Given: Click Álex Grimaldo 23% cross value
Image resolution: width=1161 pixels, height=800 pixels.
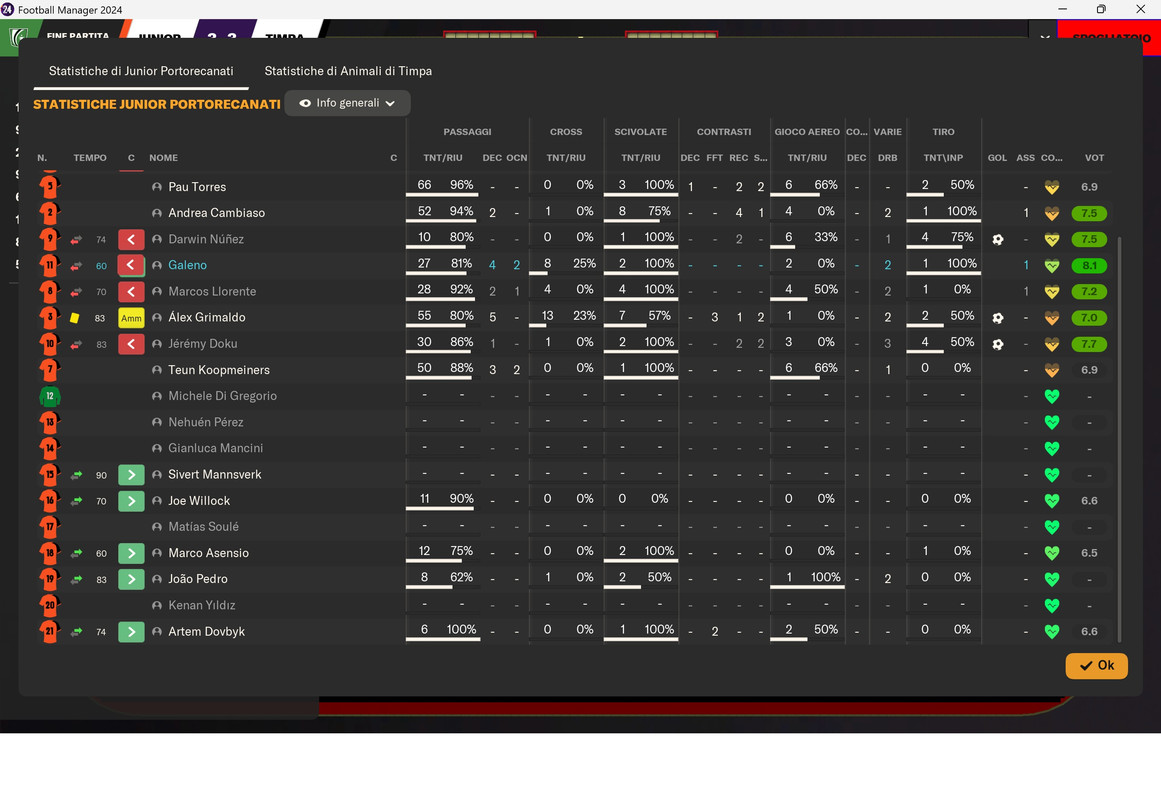Looking at the screenshot, I should (584, 316).
